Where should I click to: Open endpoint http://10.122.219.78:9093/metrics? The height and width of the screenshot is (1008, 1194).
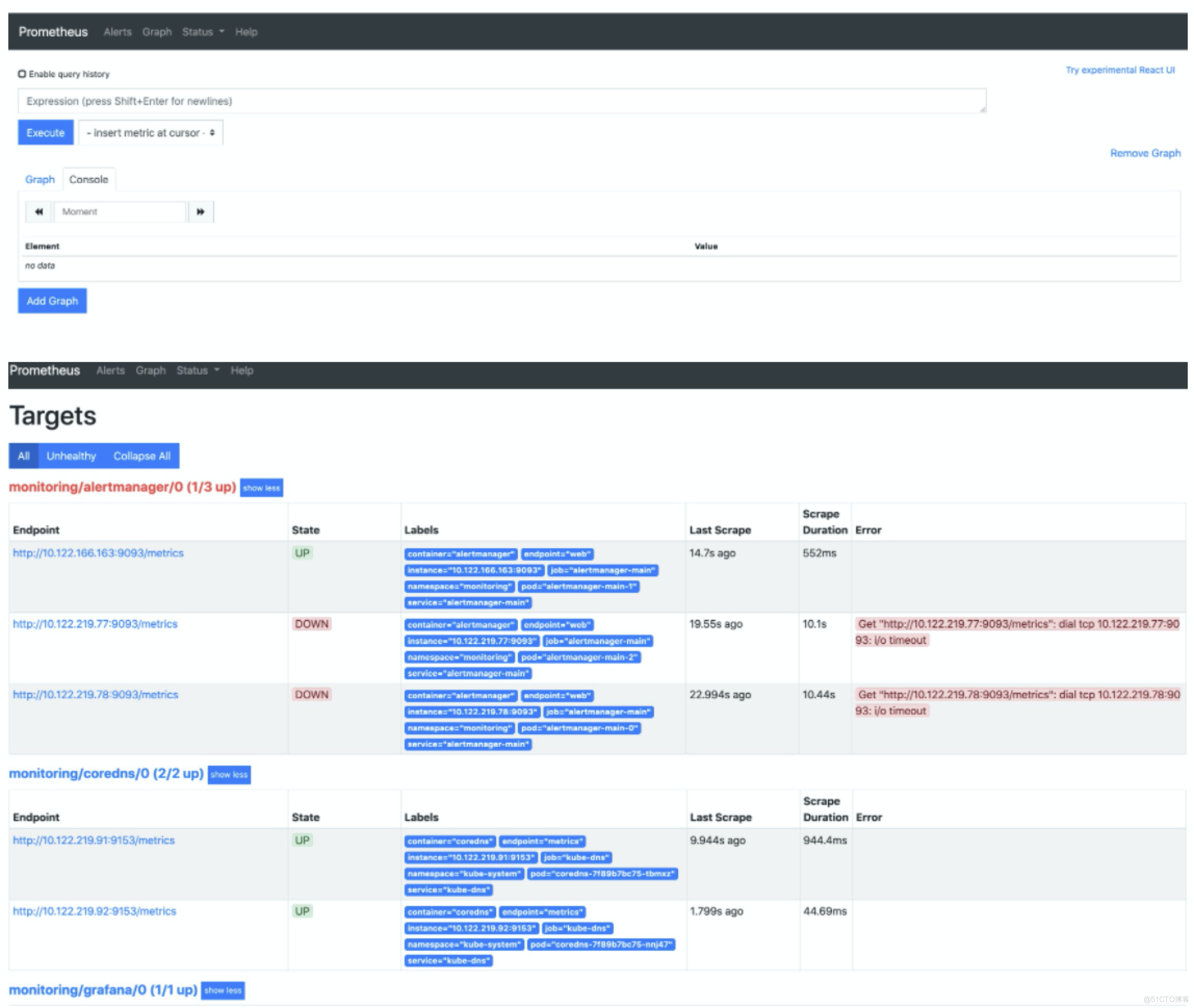coord(95,695)
